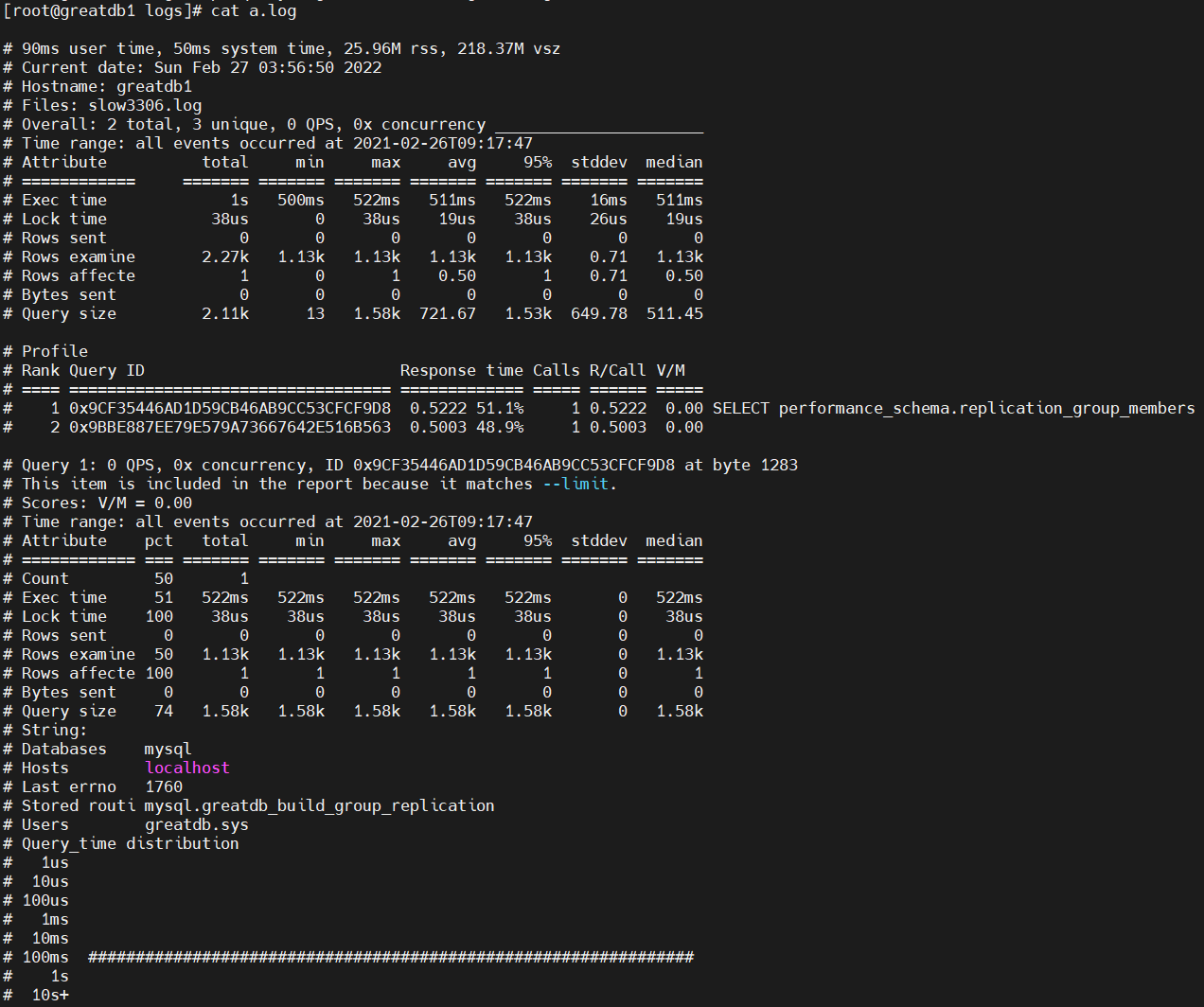Viewport: 1204px width, 1007px height.
Task: Click the '# Profile' section heading
Action: click(x=45, y=351)
